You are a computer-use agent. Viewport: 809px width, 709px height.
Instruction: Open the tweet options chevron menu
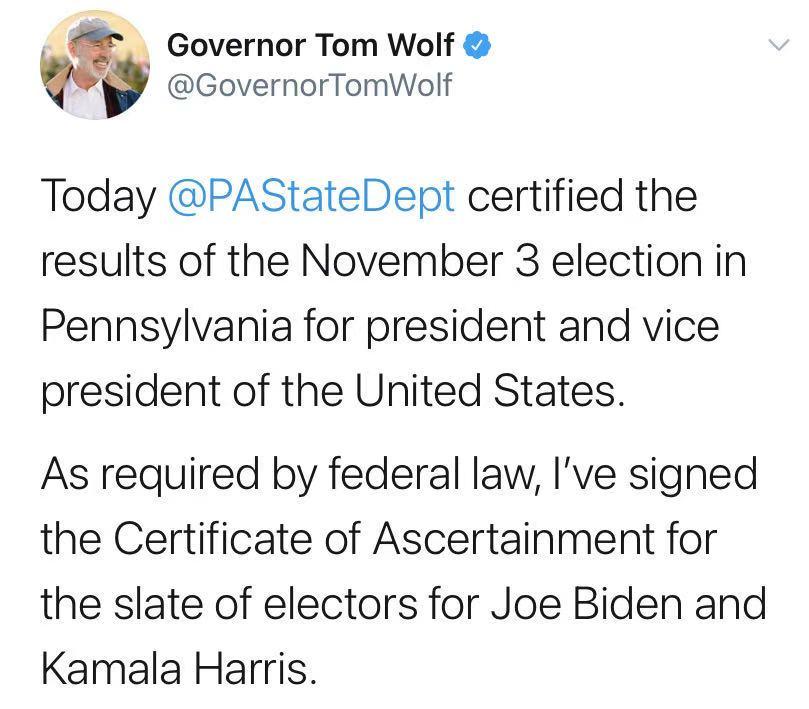tap(779, 45)
